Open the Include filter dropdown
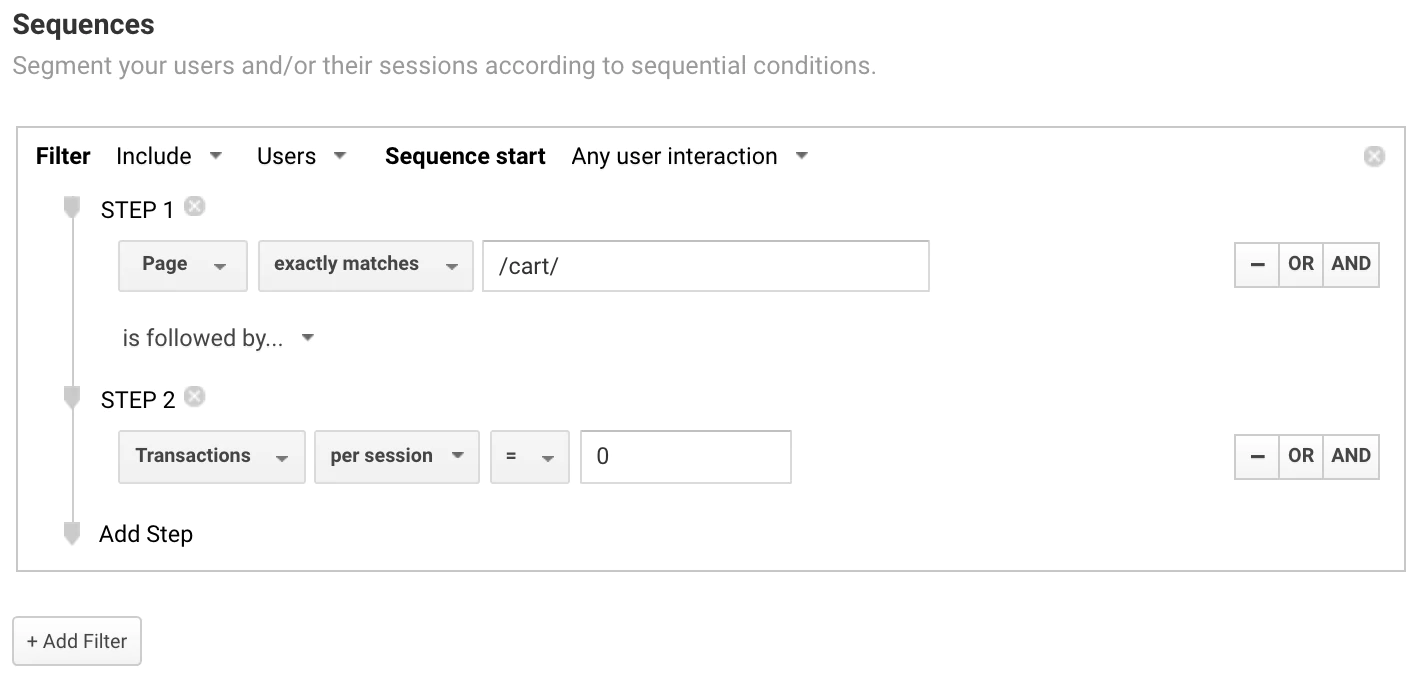 pyautogui.click(x=169, y=156)
